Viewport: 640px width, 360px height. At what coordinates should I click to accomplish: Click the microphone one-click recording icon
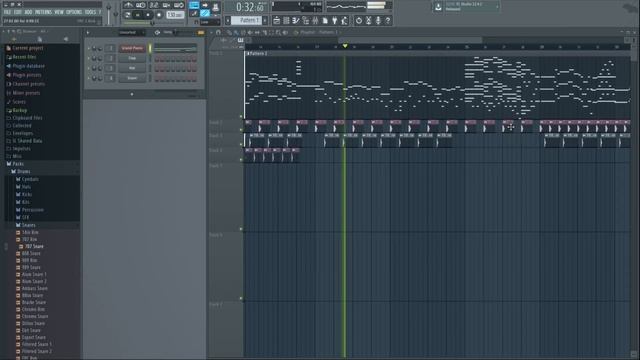tap(378, 20)
